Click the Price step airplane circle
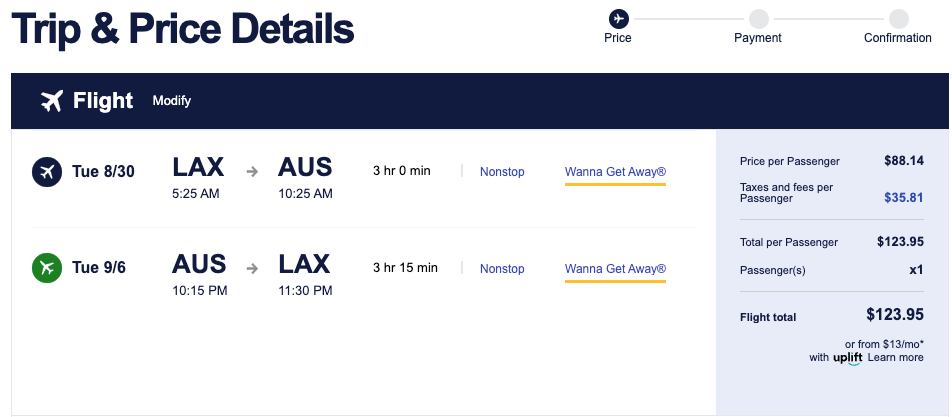This screenshot has height=417, width=952. (x=618, y=18)
